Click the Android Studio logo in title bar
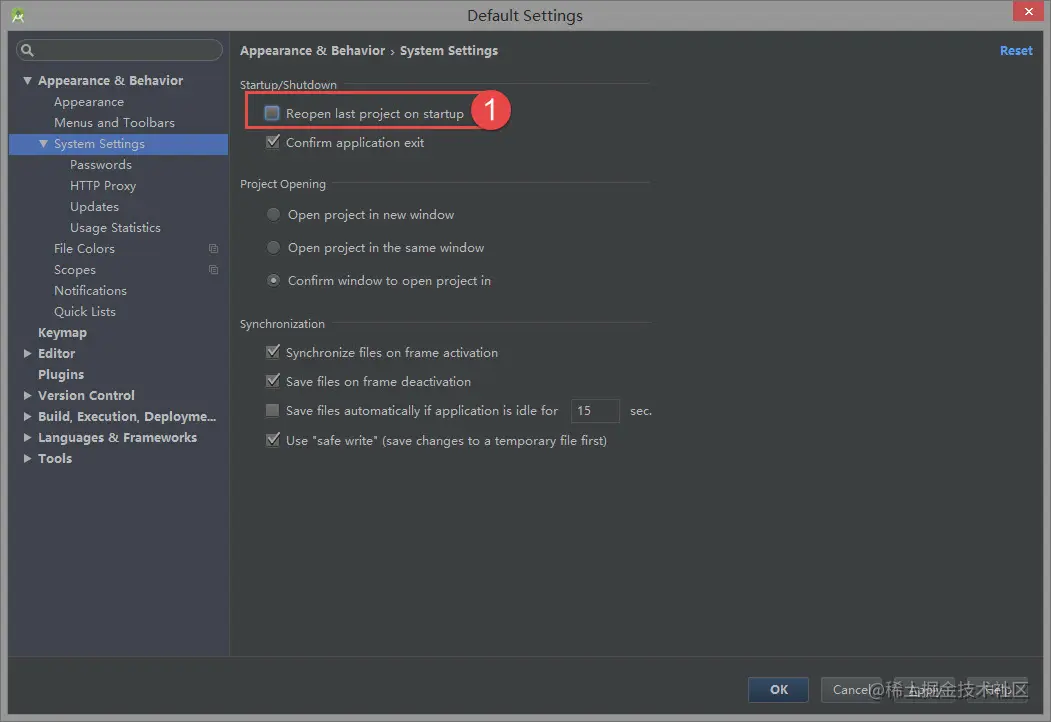Screen dimensions: 1051x722 point(18,15)
